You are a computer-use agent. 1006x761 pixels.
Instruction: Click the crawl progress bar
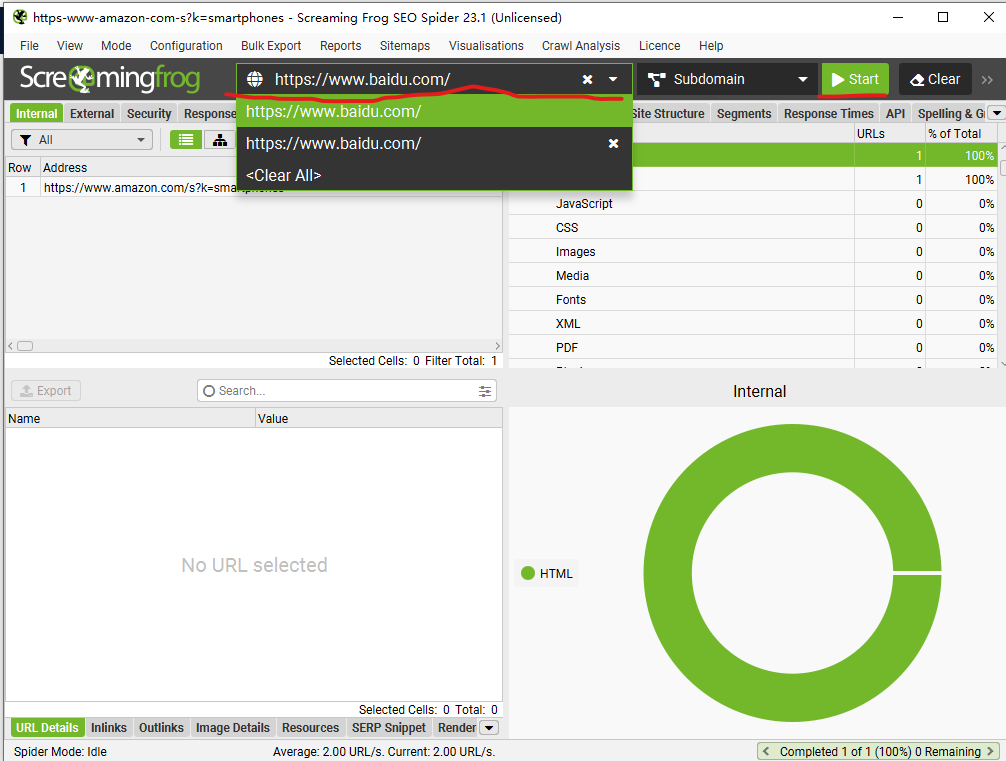click(880, 751)
